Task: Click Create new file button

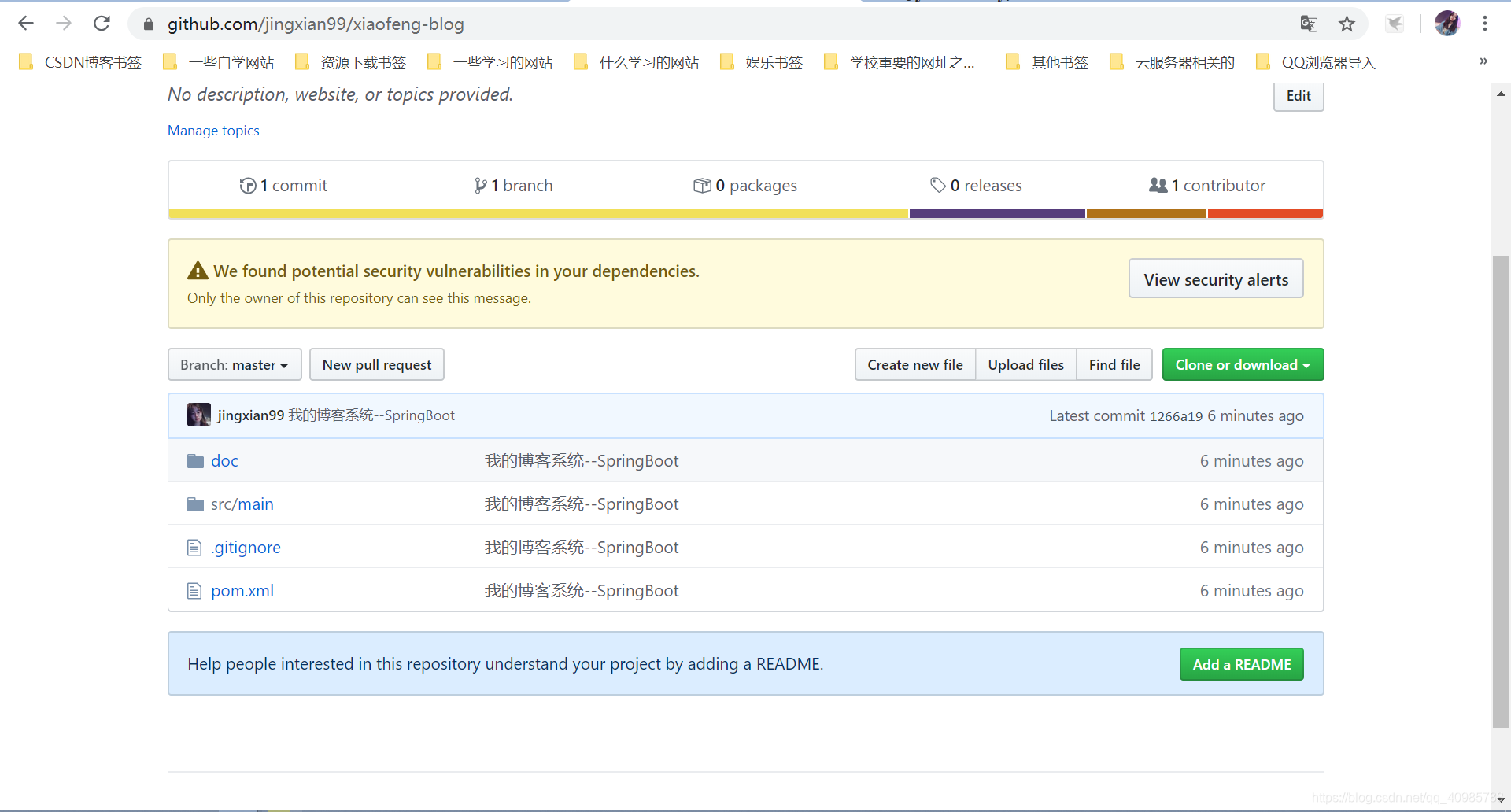Action: tap(915, 364)
